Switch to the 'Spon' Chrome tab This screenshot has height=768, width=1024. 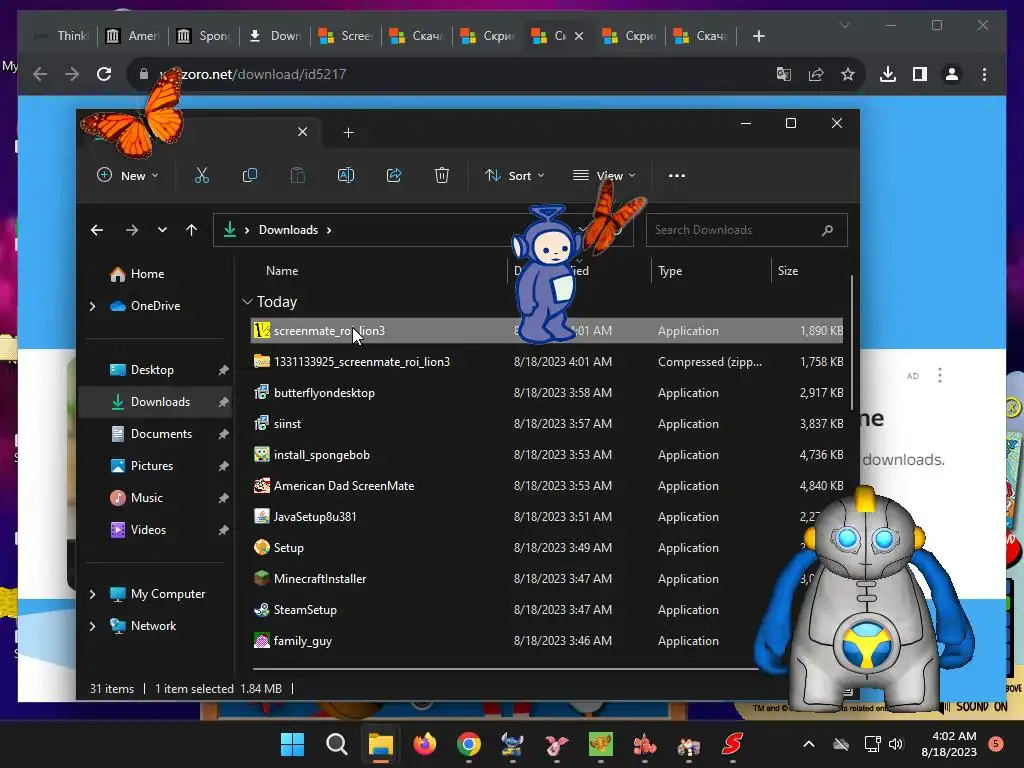204,36
